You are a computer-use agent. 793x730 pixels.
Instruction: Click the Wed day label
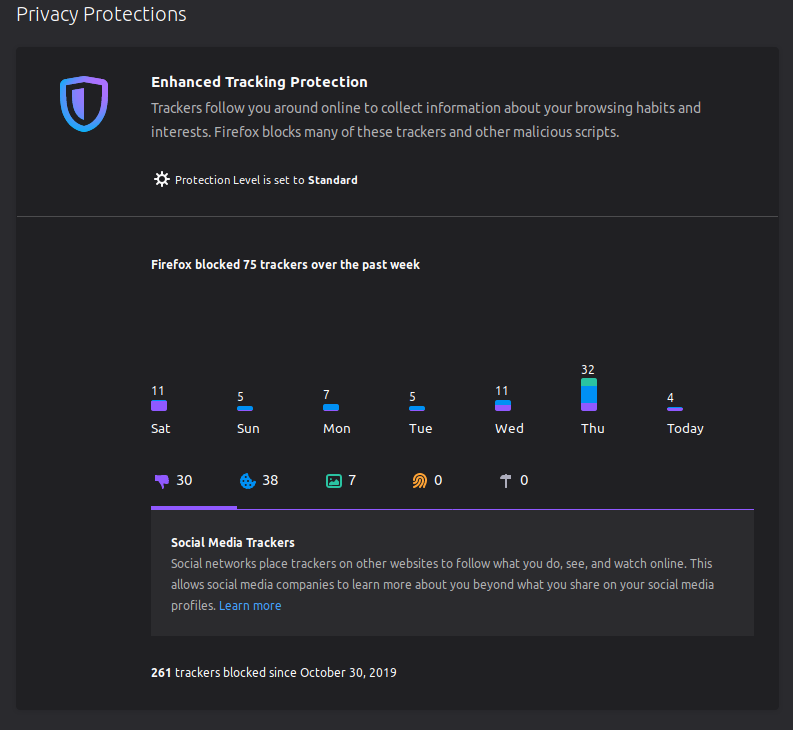pyautogui.click(x=509, y=428)
